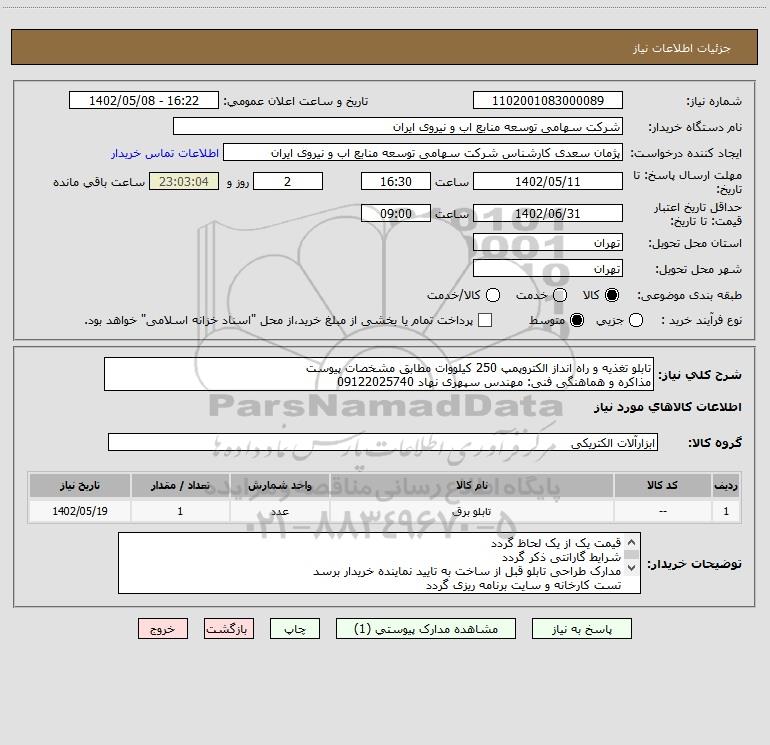Click the up arrow of buyer notes scrollbar
The height and width of the screenshot is (745, 770).
coord(632,542)
